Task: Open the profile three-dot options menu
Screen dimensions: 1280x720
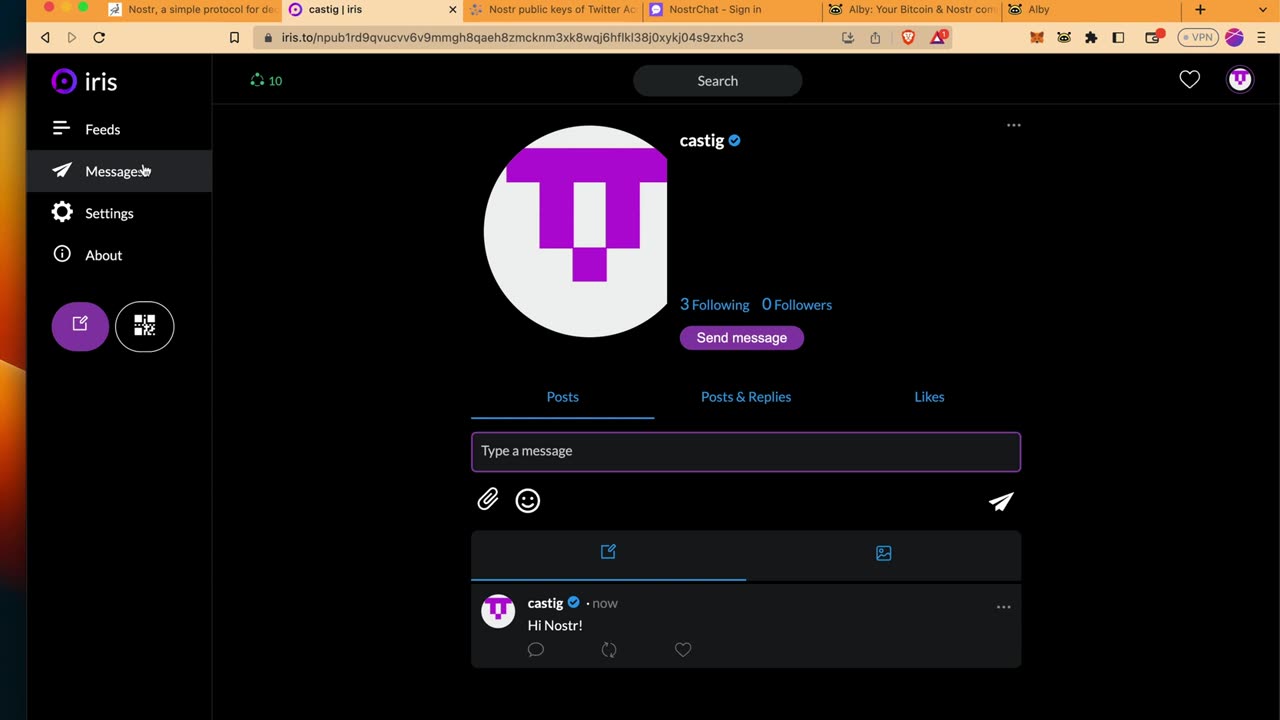Action: (1014, 125)
